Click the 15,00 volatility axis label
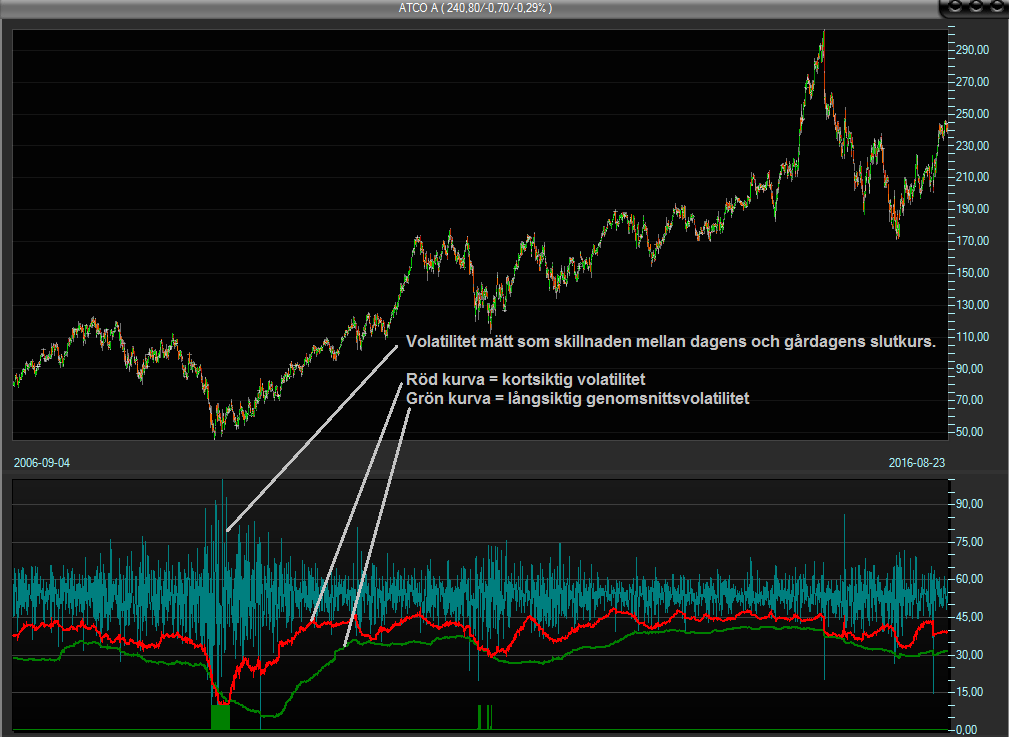The image size is (1009, 737). [973, 692]
